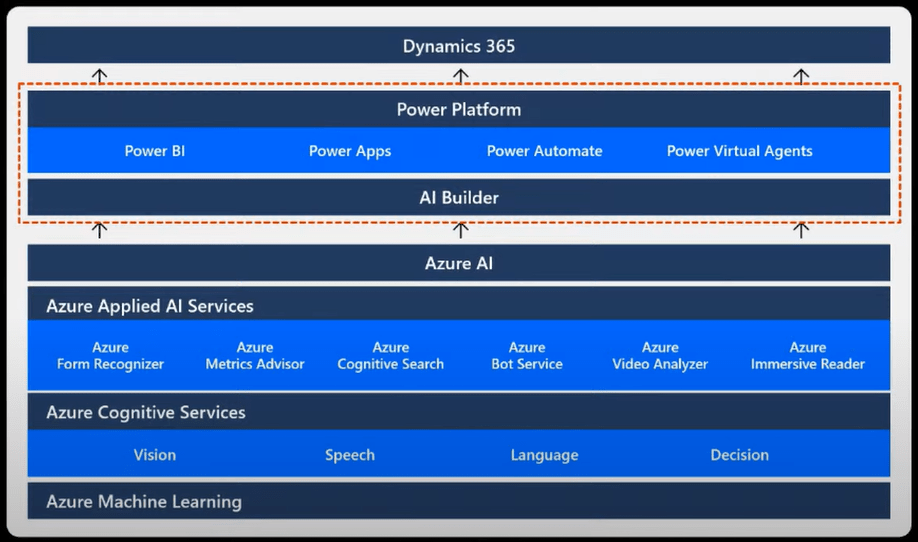Screen dimensions: 918x542
Task: Select the Azure AI header bar
Action: point(459,264)
